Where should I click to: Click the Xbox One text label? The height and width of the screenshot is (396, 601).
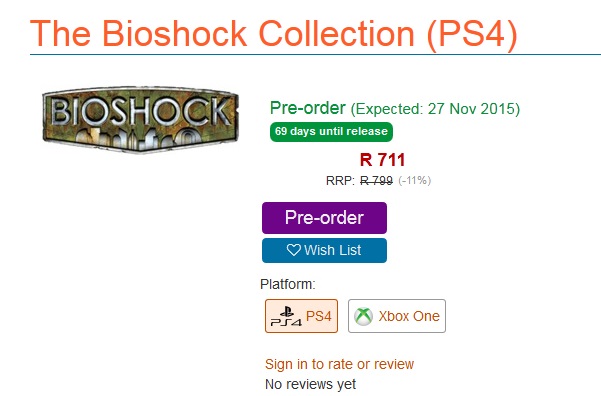pyautogui.click(x=409, y=316)
